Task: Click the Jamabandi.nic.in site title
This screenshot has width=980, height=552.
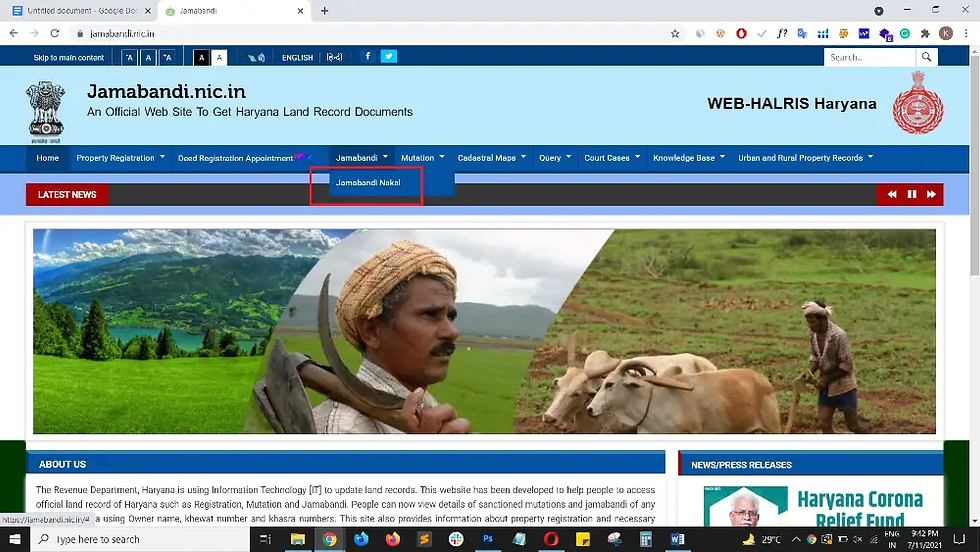Action: click(x=166, y=91)
